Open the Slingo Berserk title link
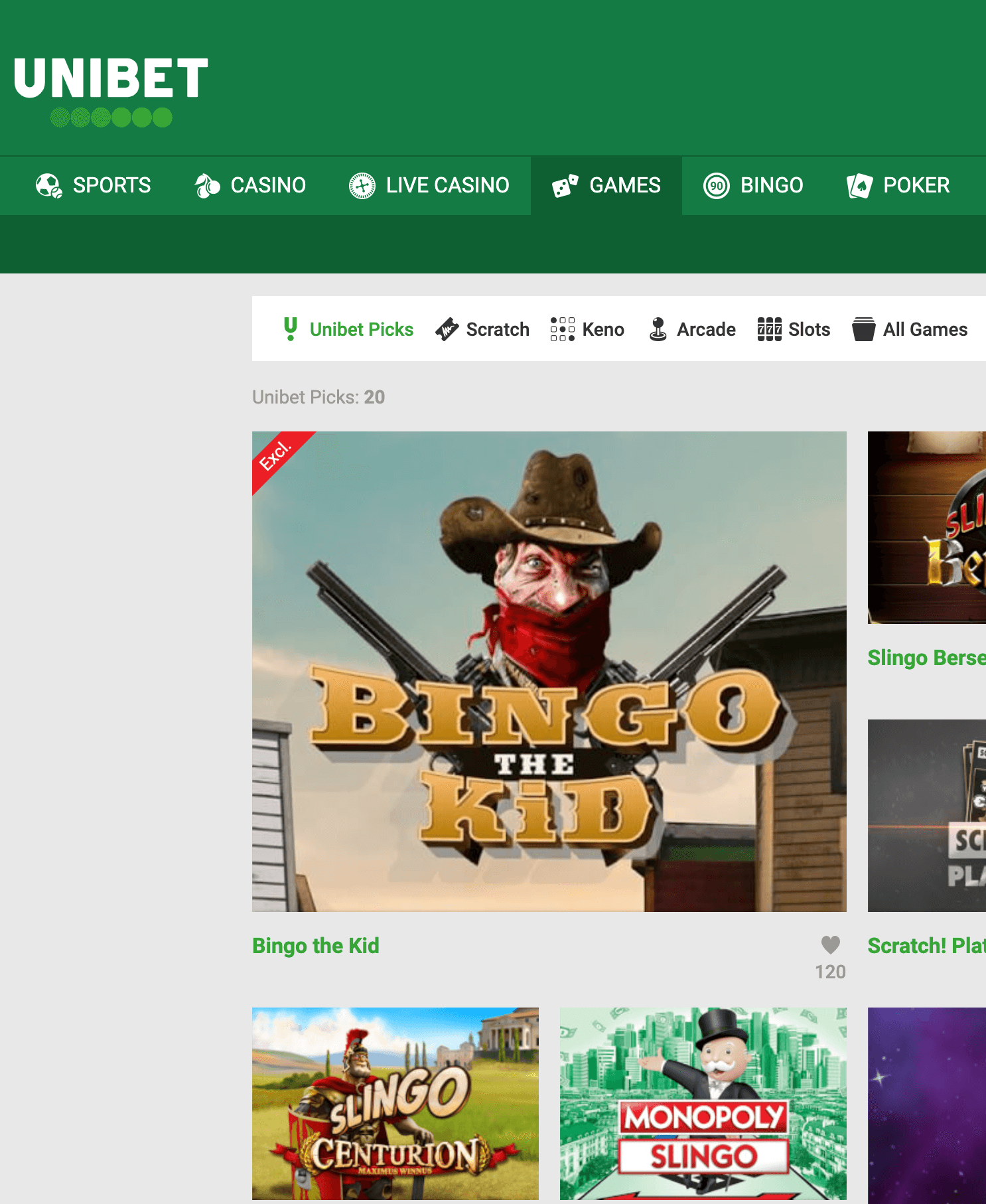986x1204 pixels. (x=926, y=658)
